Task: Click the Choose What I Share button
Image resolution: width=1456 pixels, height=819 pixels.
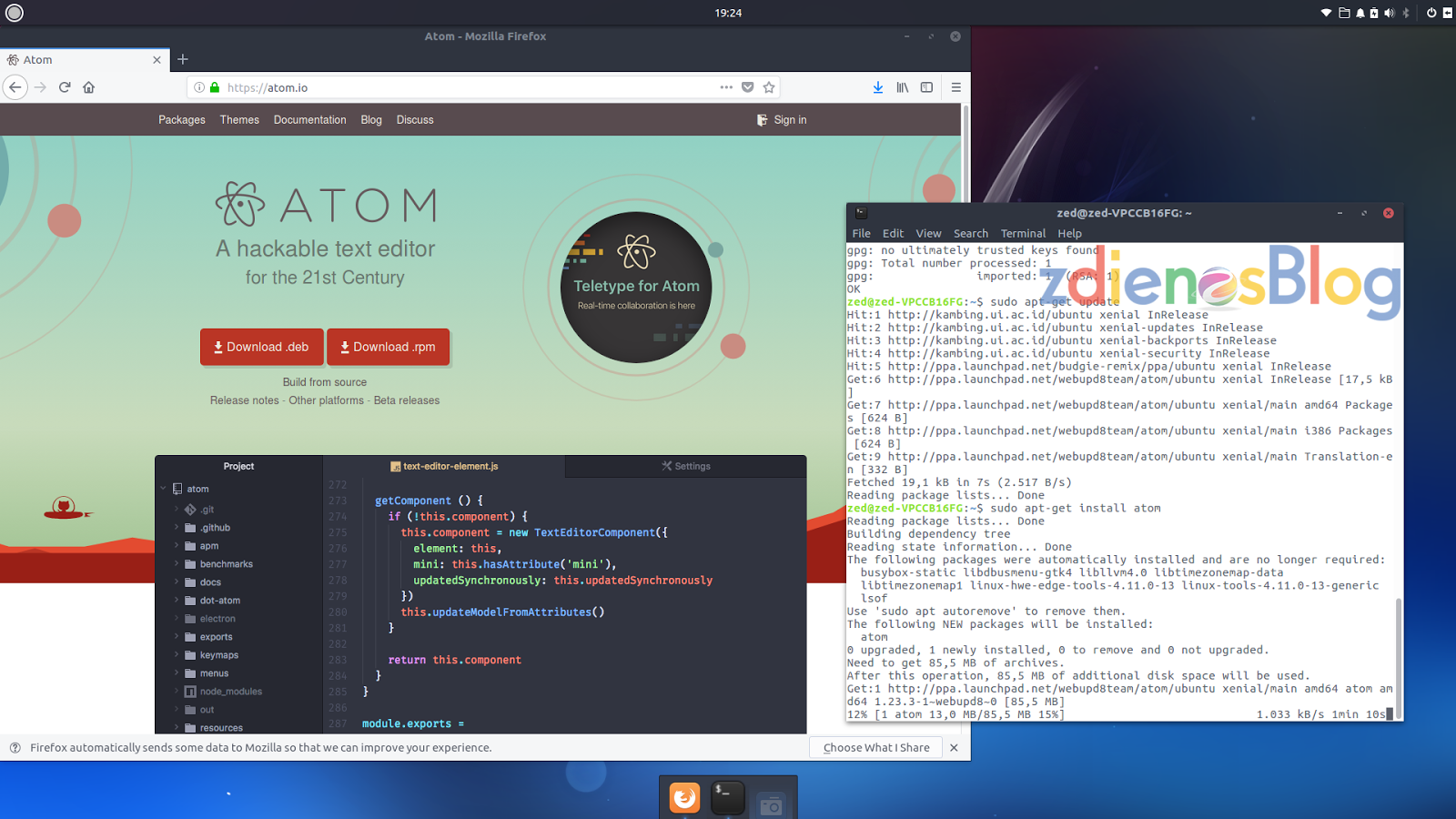Action: [876, 748]
